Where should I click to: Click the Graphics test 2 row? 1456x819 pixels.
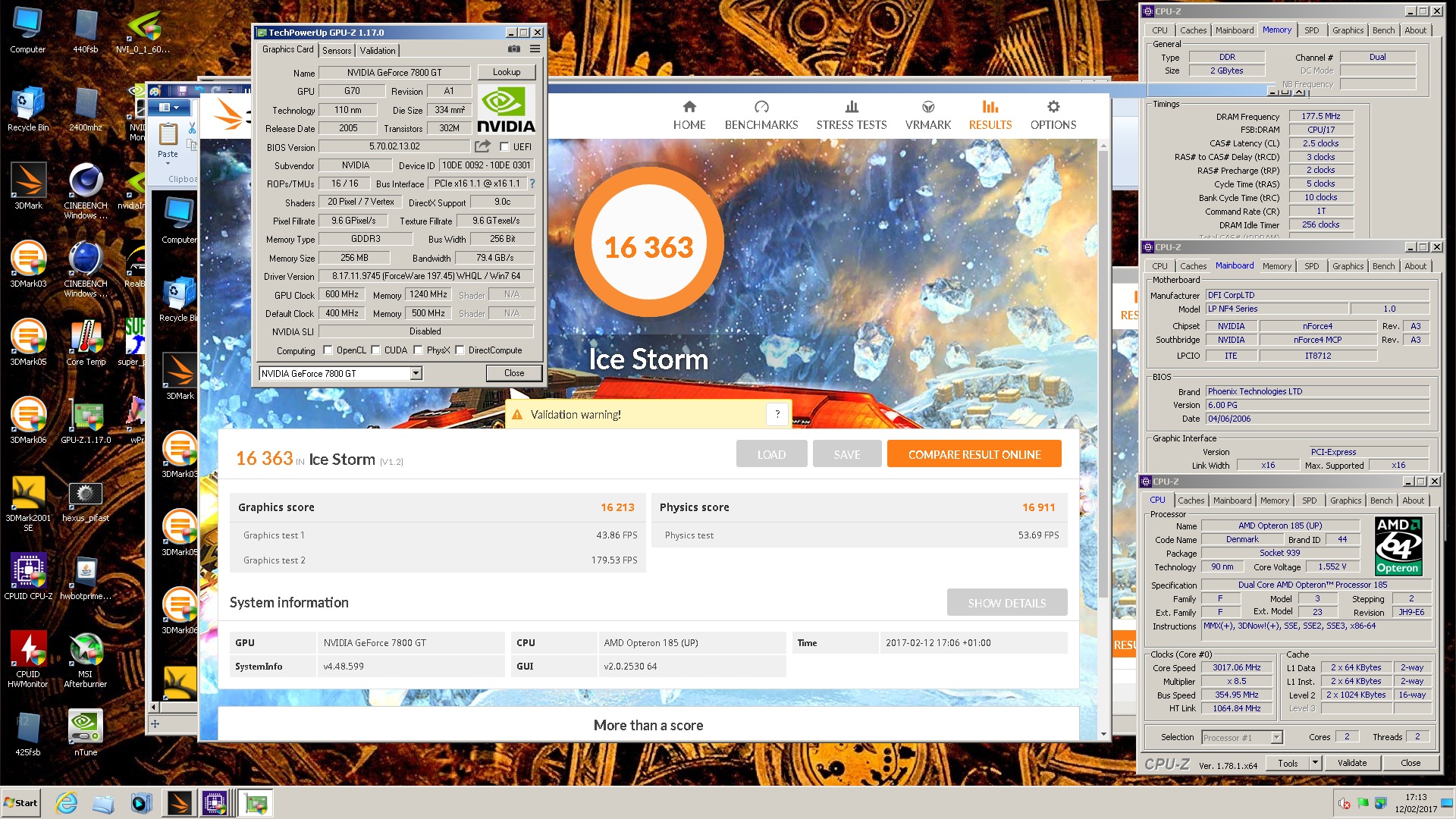(438, 560)
